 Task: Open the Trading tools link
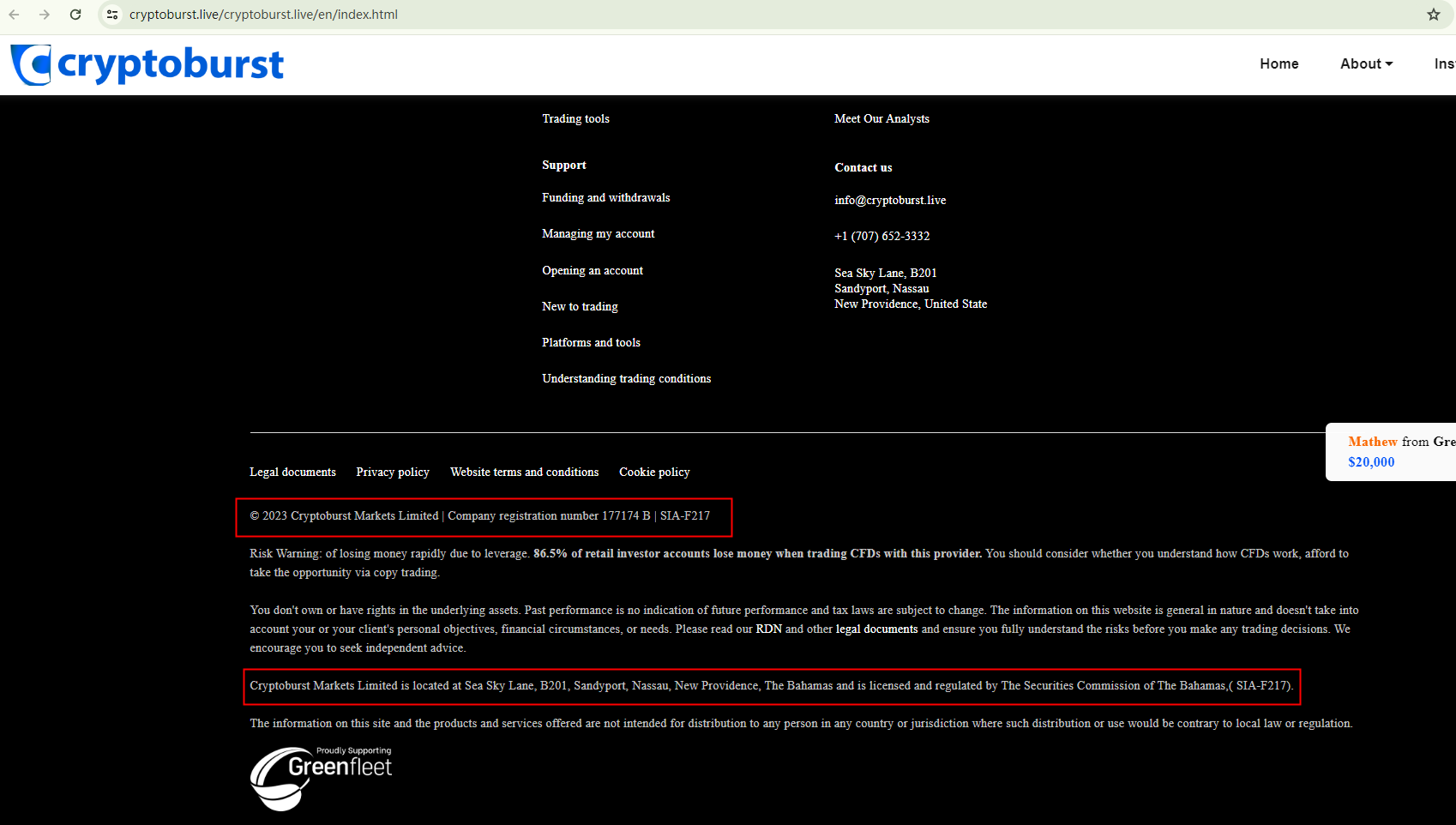pyautogui.click(x=575, y=118)
